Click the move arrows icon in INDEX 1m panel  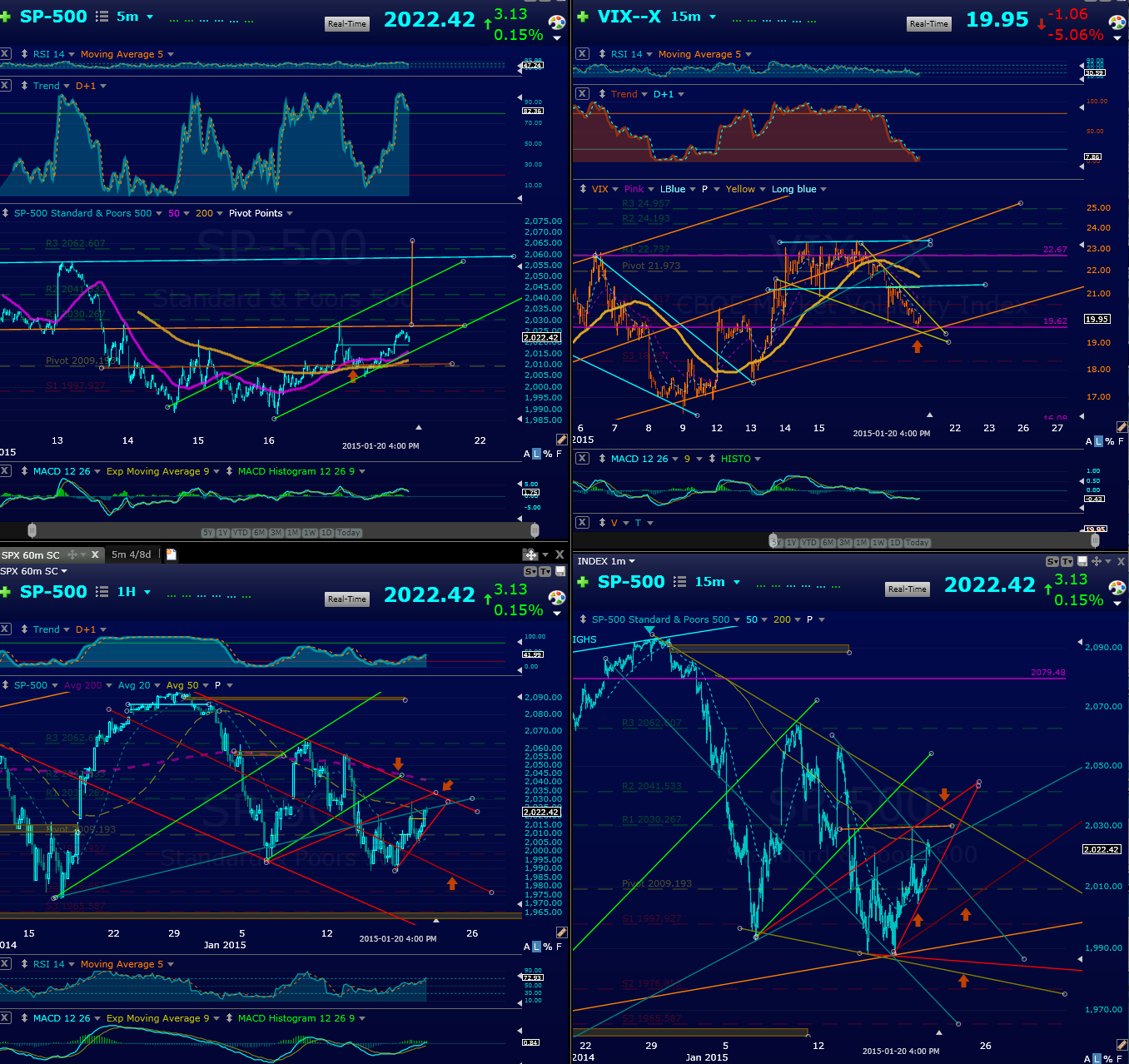(x=1097, y=561)
